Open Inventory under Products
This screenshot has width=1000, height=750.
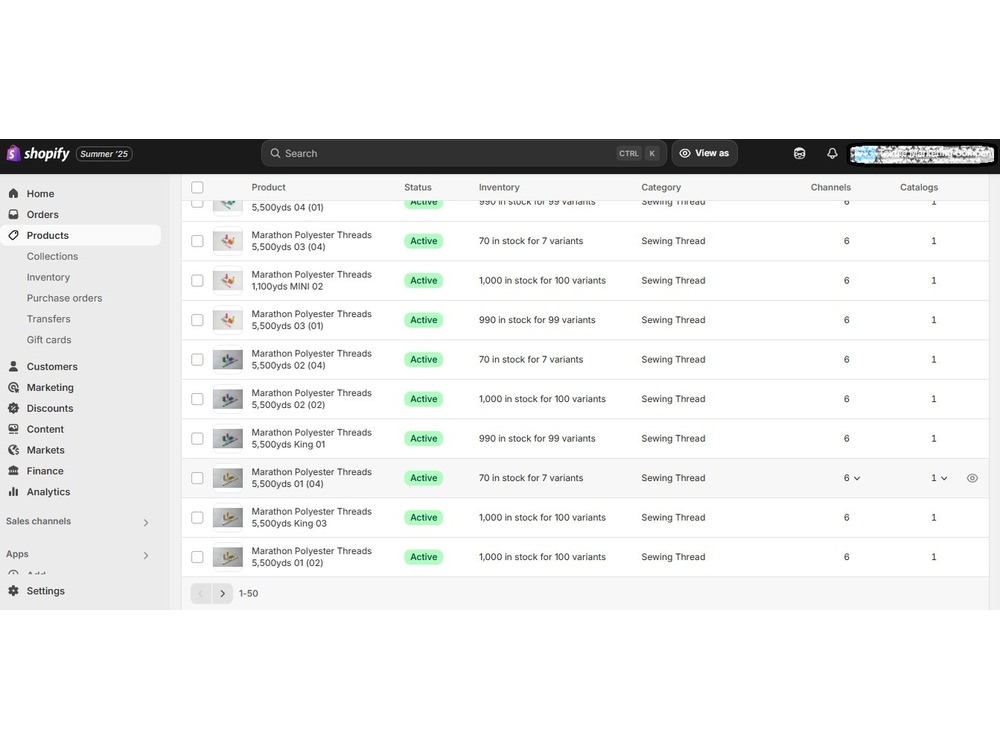coord(48,277)
